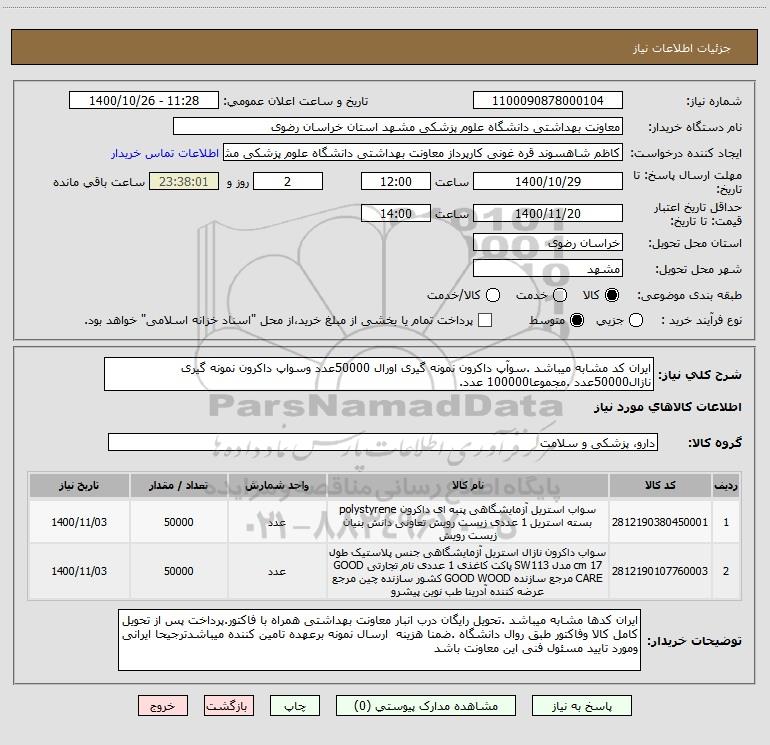Viewport: 770px width, 745px height.
Task: Click the واحد شمارش column header
Action: [x=277, y=485]
